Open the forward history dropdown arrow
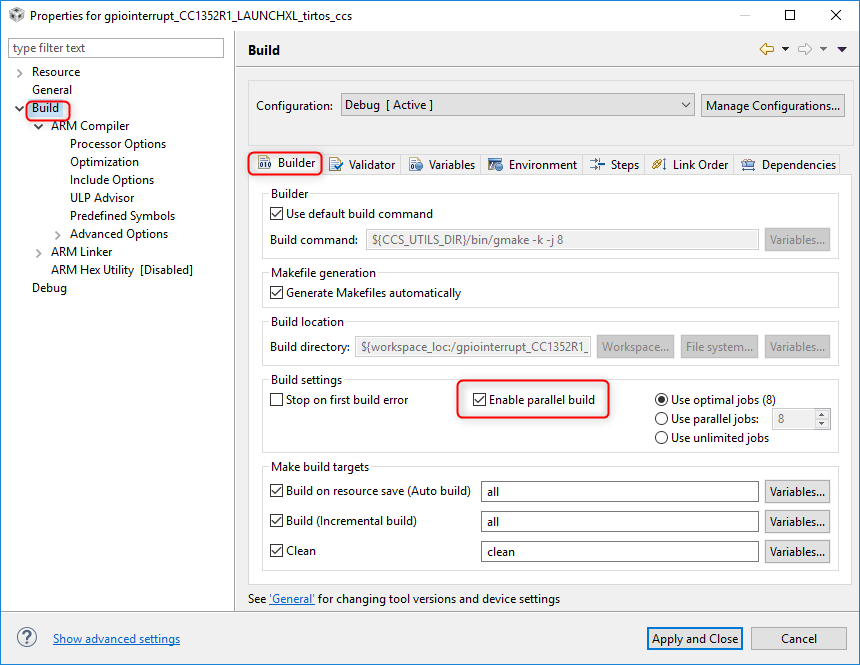This screenshot has height=665, width=860. click(x=823, y=49)
